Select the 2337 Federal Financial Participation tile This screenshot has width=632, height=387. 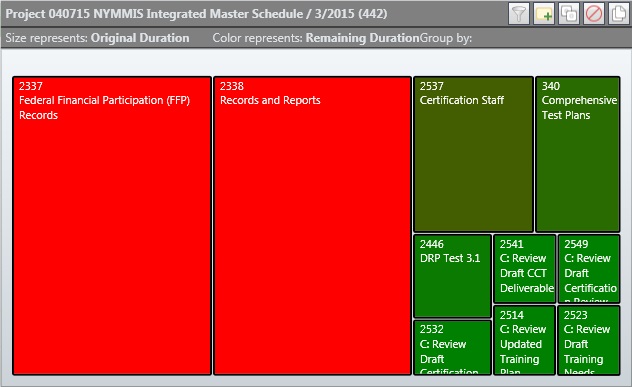point(112,226)
